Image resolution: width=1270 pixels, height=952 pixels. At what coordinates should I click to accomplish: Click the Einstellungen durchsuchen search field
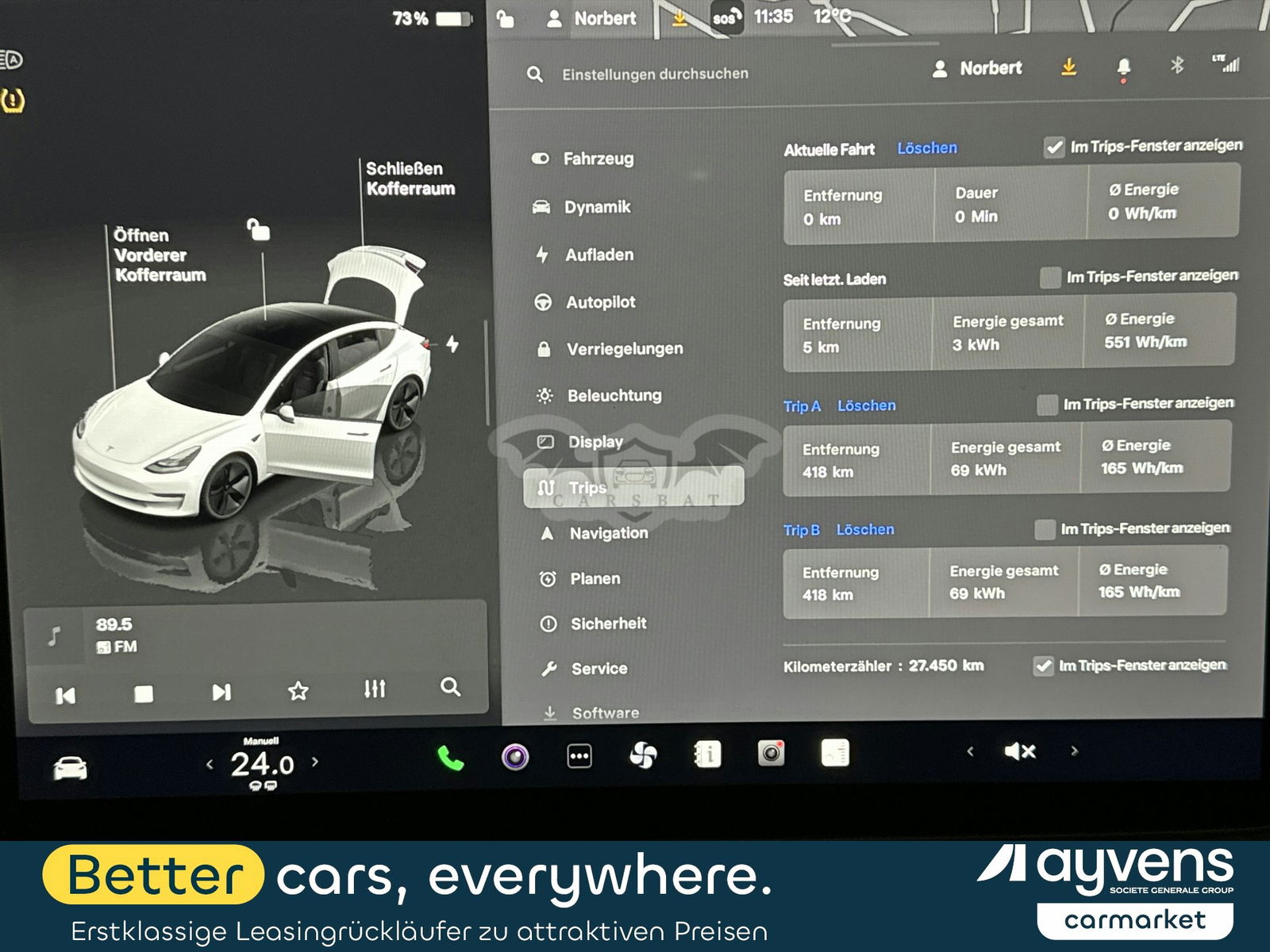[655, 74]
